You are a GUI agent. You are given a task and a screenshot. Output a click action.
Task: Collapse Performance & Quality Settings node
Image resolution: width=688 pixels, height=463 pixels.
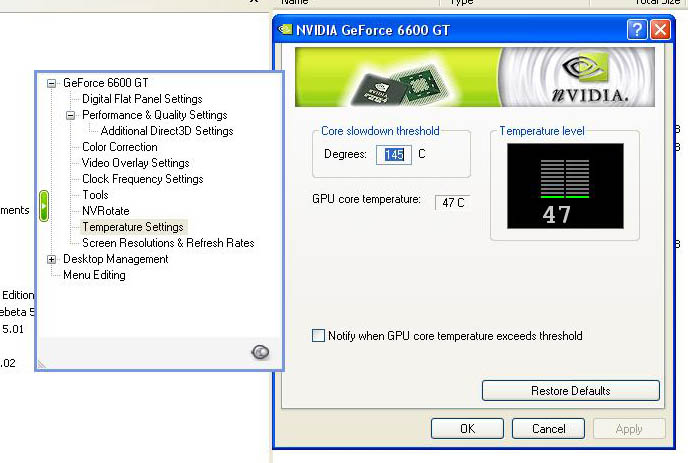pos(70,115)
